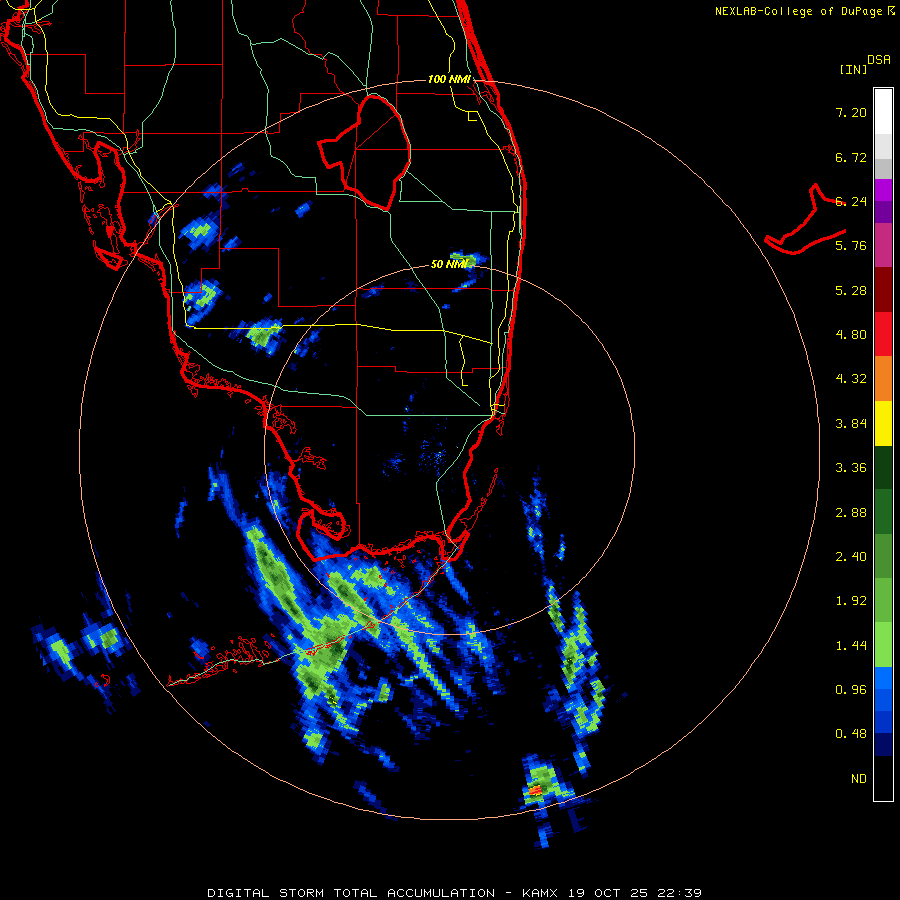Click the NEXLAB-College of DuPage credit text

798,11
